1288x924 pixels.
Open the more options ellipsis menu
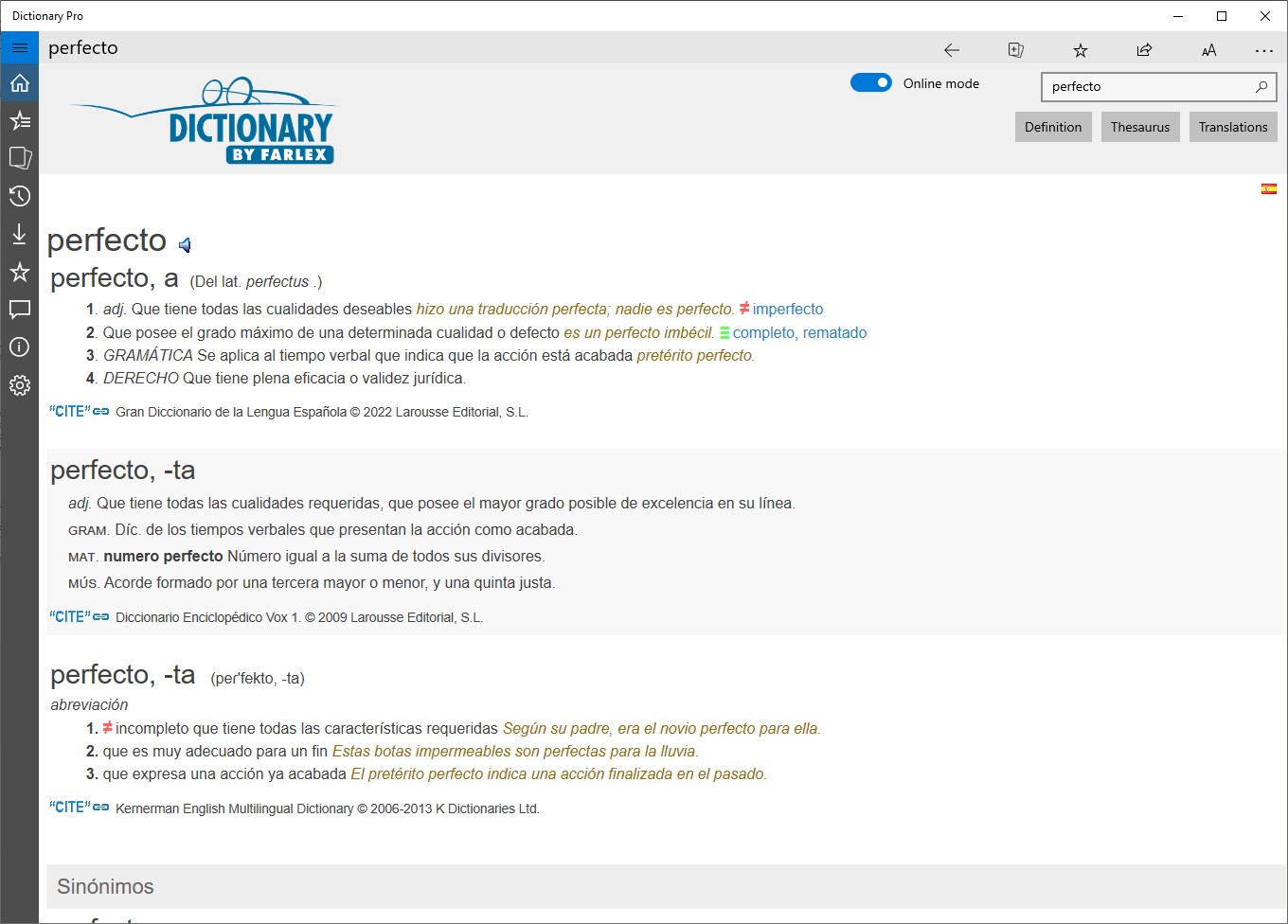tap(1263, 49)
